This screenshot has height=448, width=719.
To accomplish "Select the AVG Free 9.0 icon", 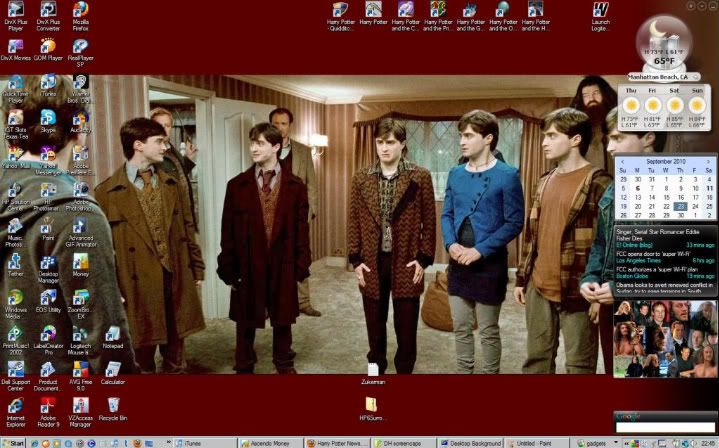I will coord(81,377).
